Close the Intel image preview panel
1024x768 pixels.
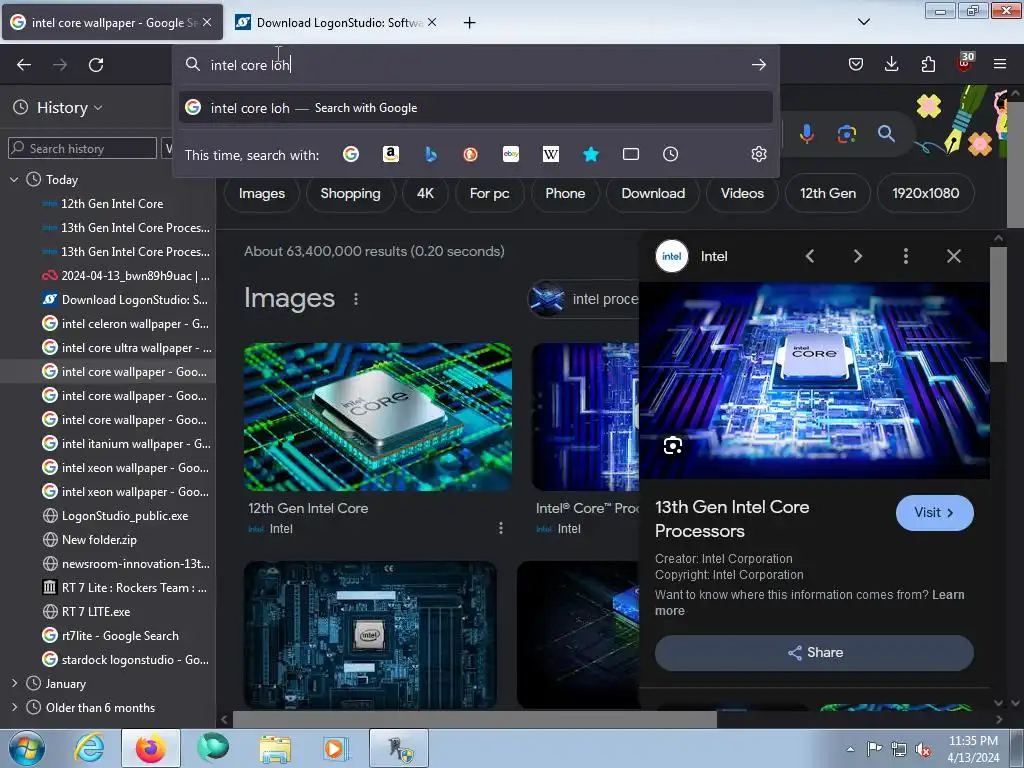953,256
